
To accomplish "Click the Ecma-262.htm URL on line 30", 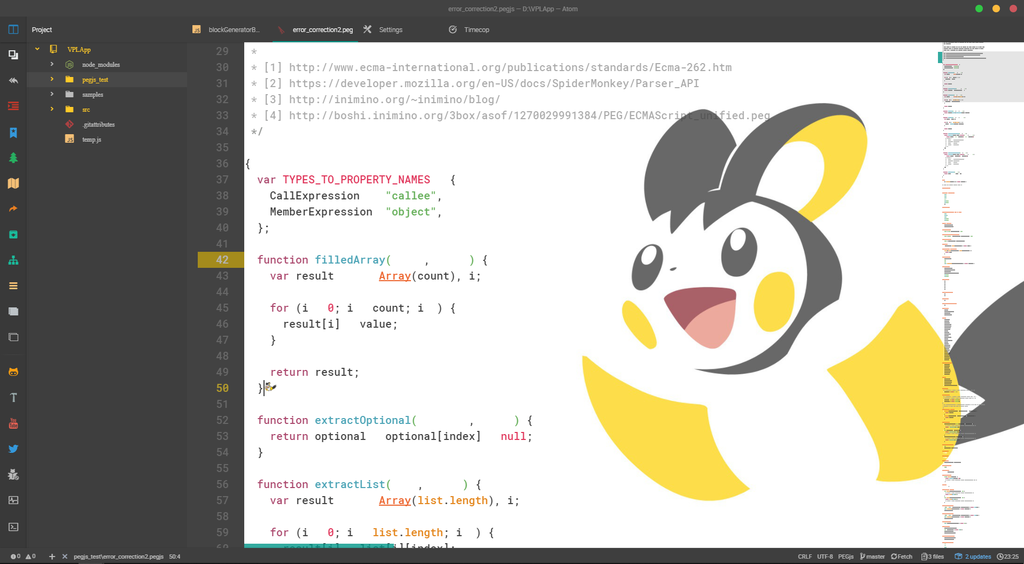I will point(510,67).
